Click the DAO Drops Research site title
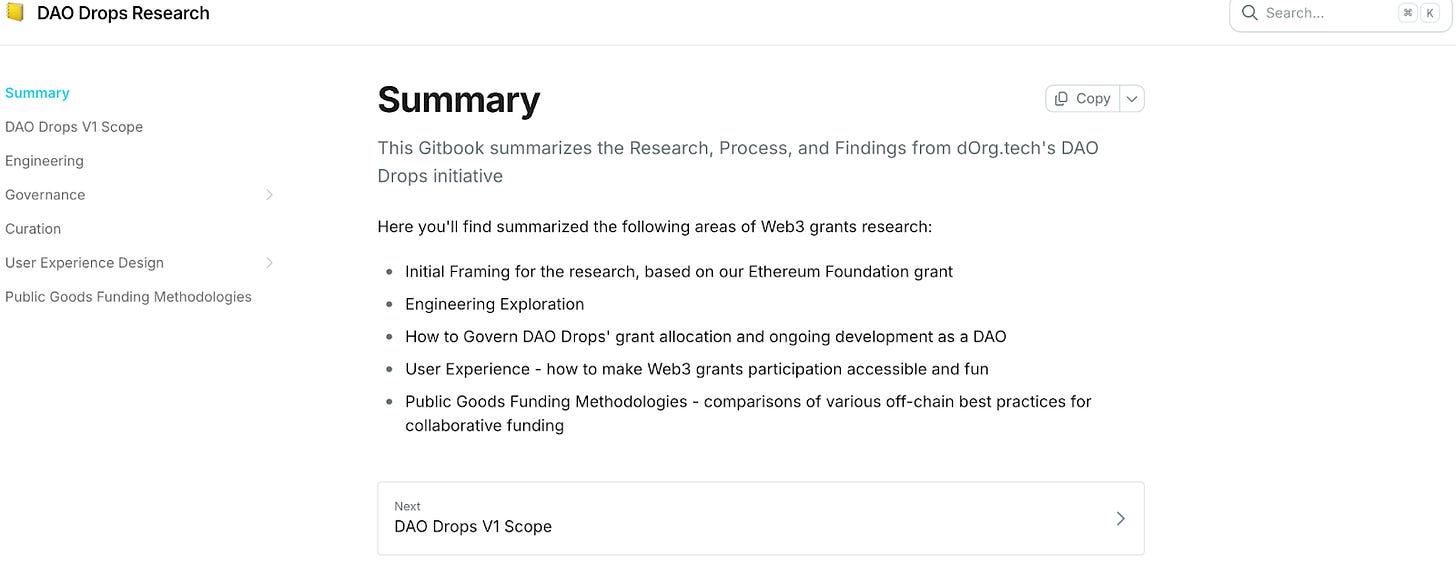1456x572 pixels. pyautogui.click(x=123, y=13)
